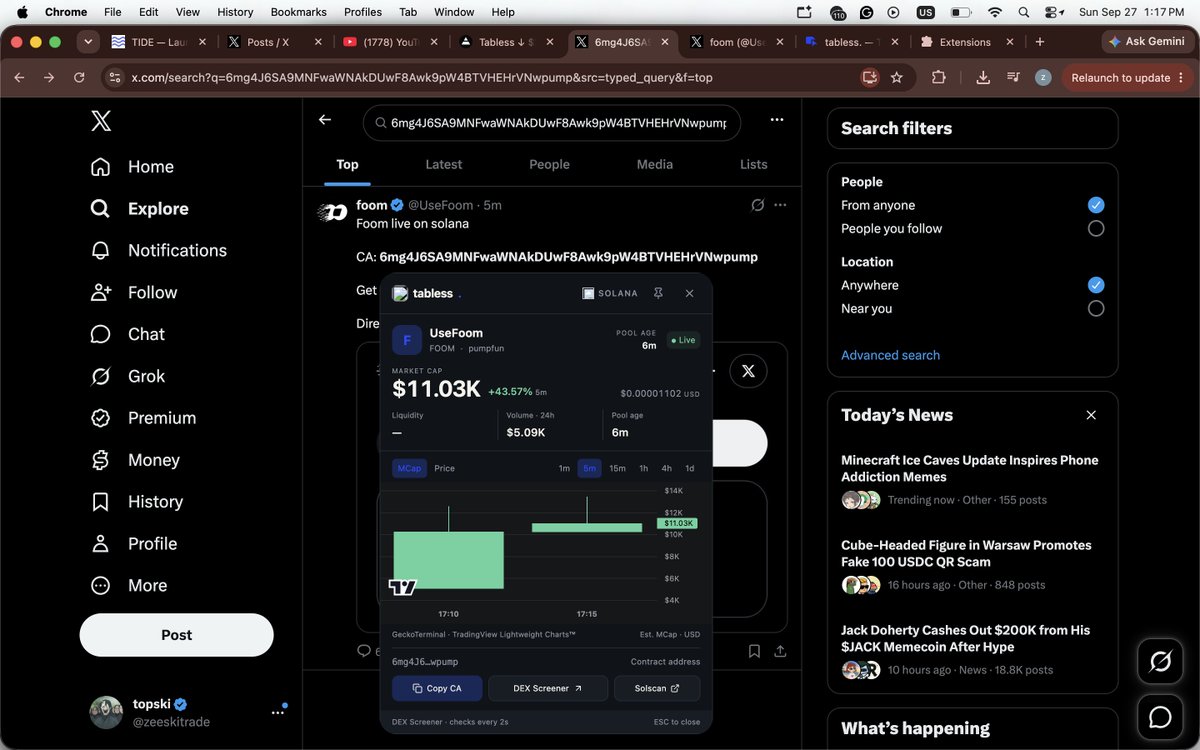The width and height of the screenshot is (1200, 750).
Task: Open Grok in X sidebar
Action: (x=128, y=377)
